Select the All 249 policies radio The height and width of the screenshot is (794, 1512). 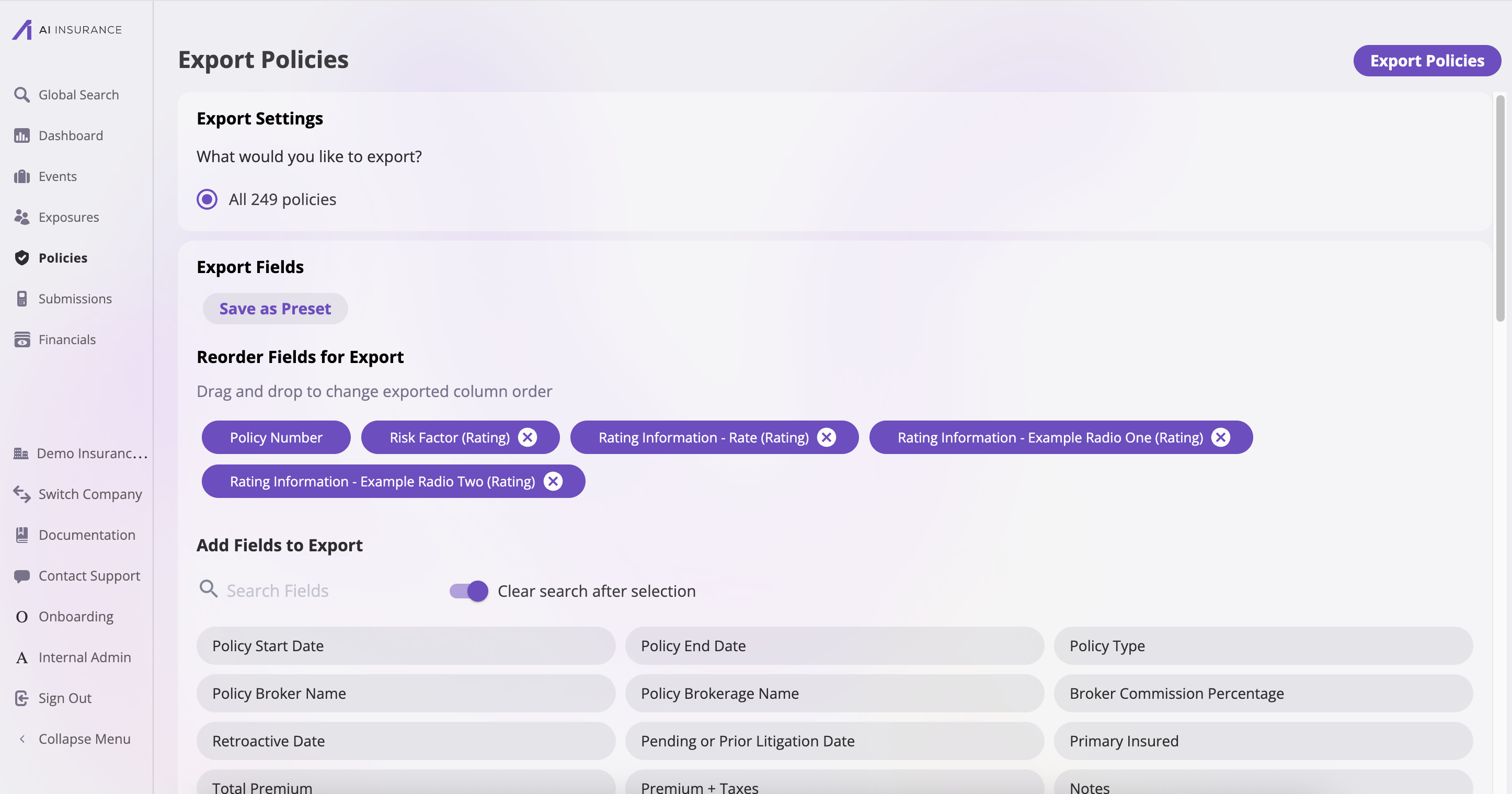click(x=207, y=200)
